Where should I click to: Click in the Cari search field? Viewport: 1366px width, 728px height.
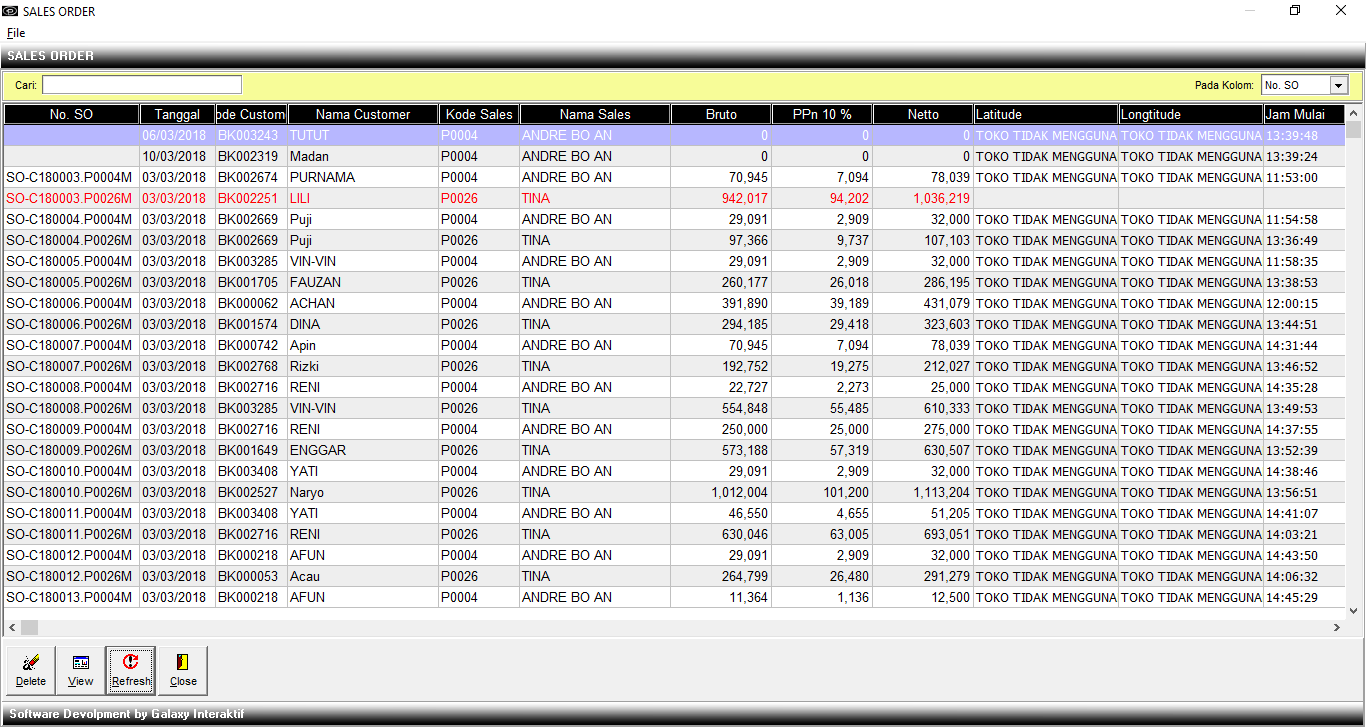click(142, 85)
